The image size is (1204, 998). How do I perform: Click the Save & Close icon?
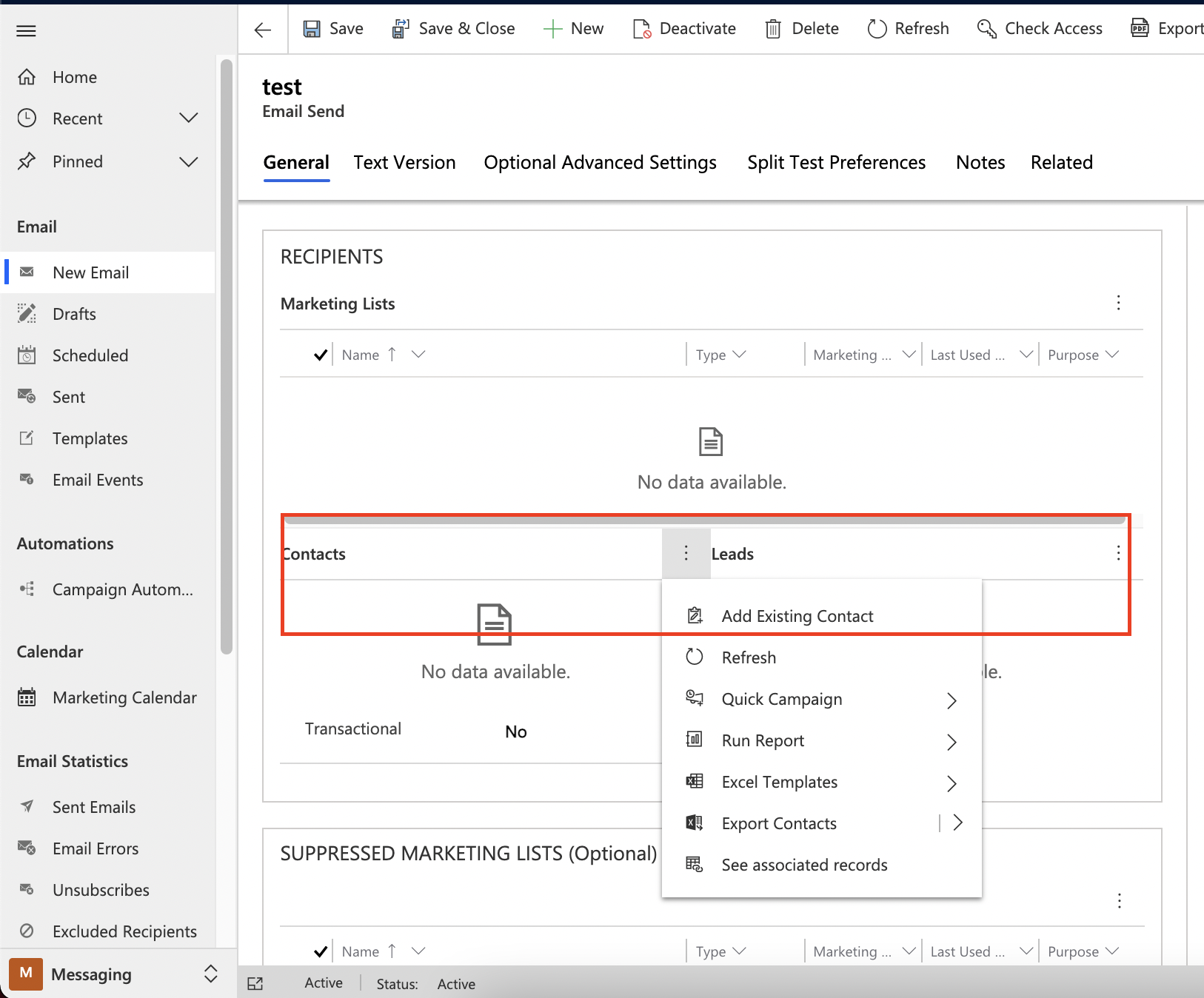point(401,29)
